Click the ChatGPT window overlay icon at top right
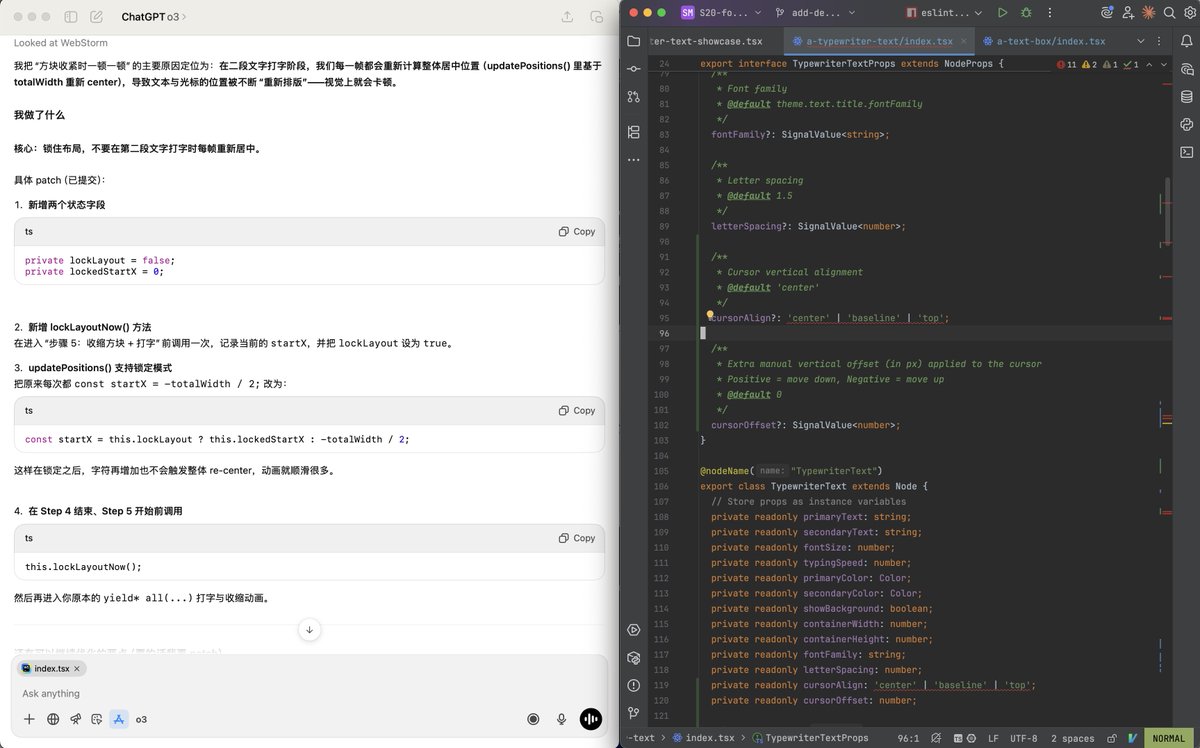The height and width of the screenshot is (748, 1200). click(596, 17)
